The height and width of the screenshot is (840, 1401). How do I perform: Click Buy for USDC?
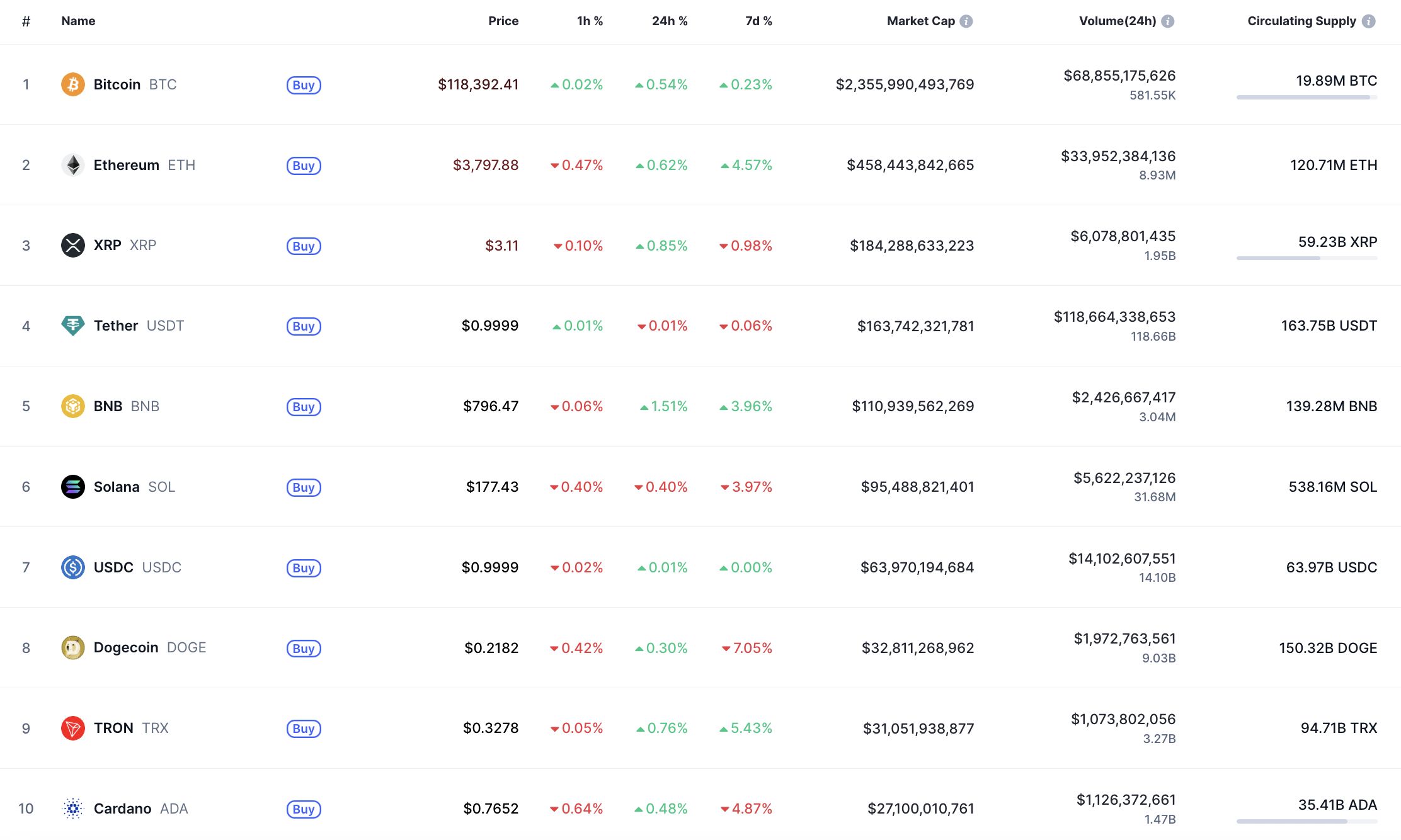pyautogui.click(x=304, y=568)
